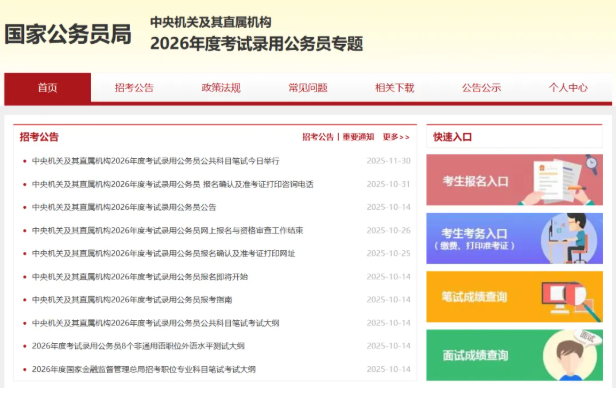Click the 考生报名入口 registration banner

pos(514,180)
